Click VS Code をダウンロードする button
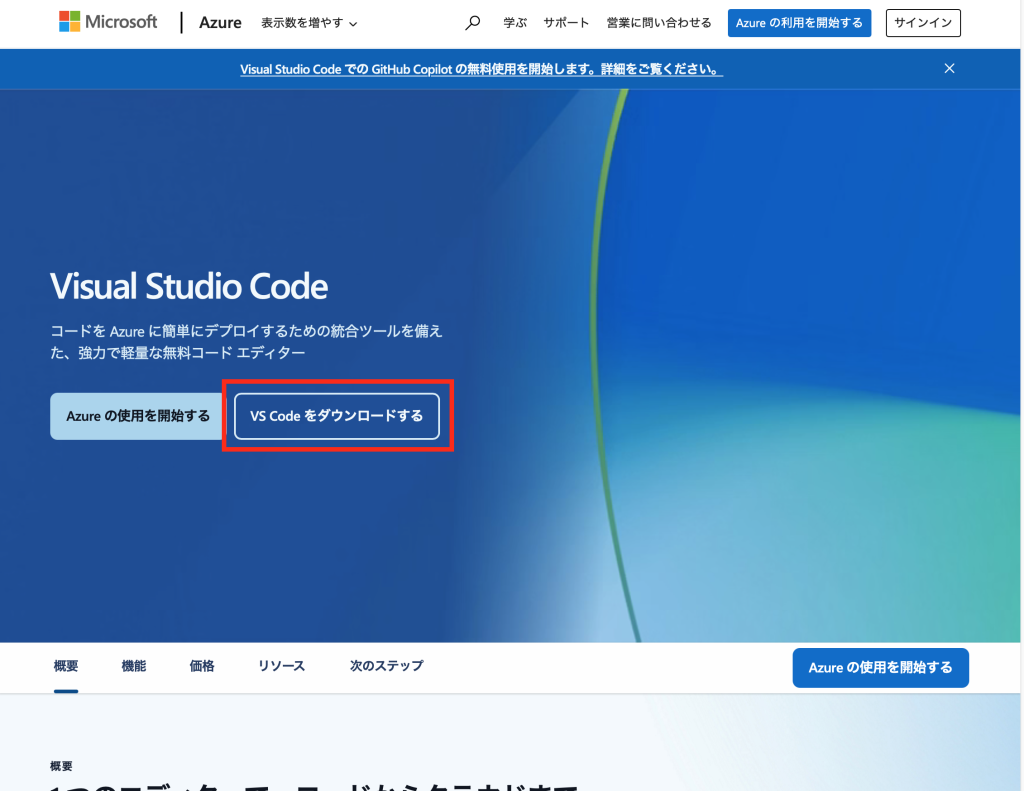1024x791 pixels. tap(337, 416)
